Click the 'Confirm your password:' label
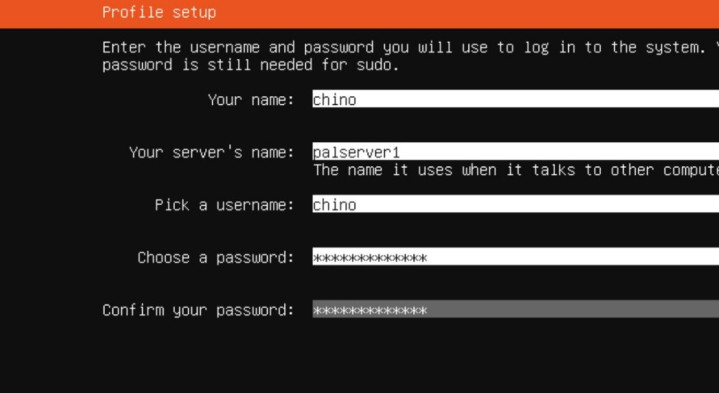719x393 pixels. point(198,310)
